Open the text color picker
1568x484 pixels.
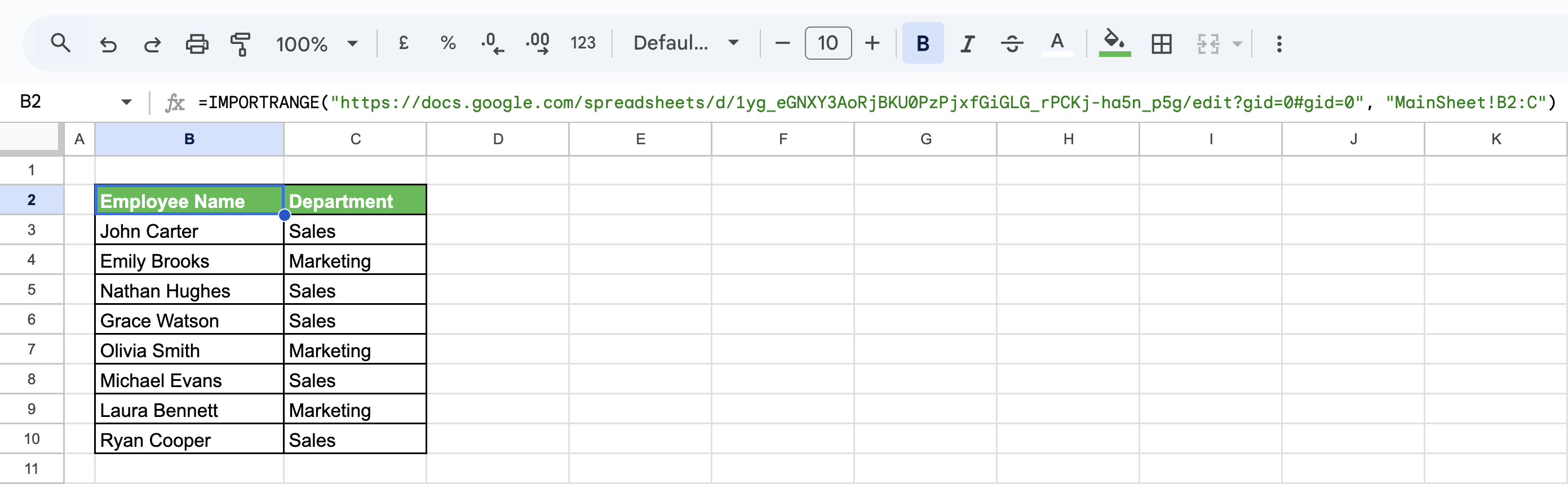(x=1057, y=44)
